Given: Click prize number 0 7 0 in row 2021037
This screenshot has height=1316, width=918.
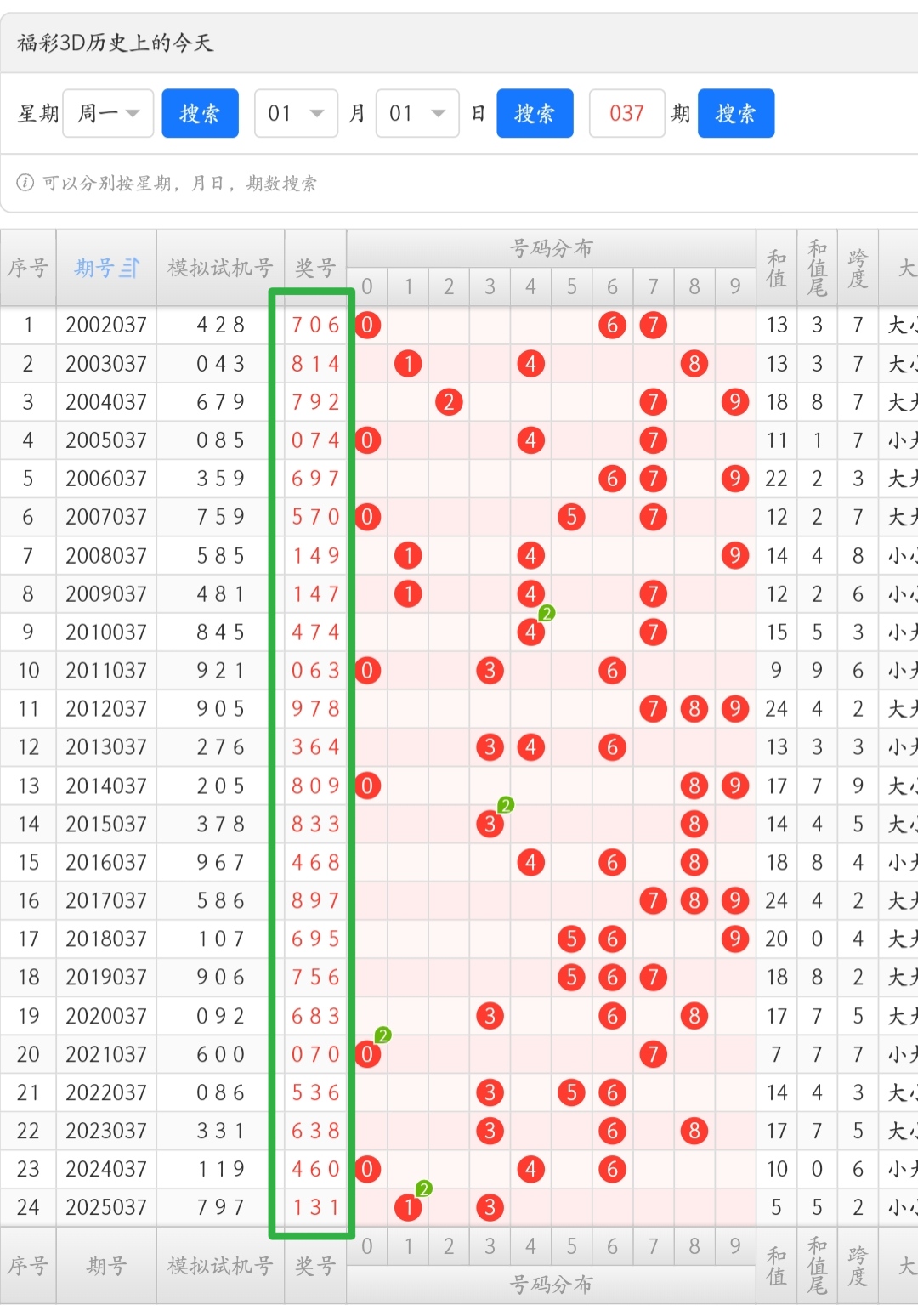Looking at the screenshot, I should click(315, 1054).
